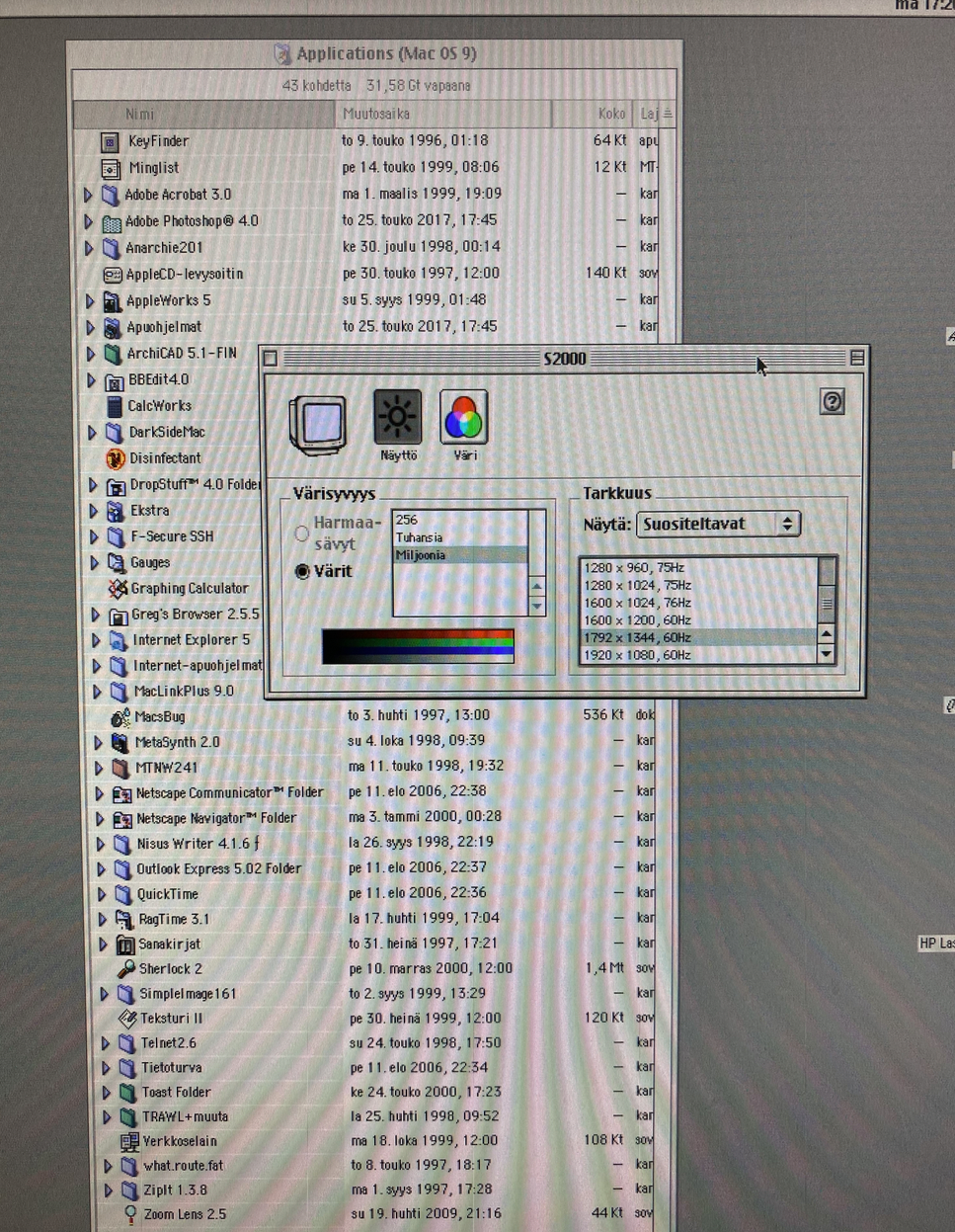This screenshot has width=955, height=1232.
Task: Sort by the Muutosaika column header
Action: click(442, 115)
